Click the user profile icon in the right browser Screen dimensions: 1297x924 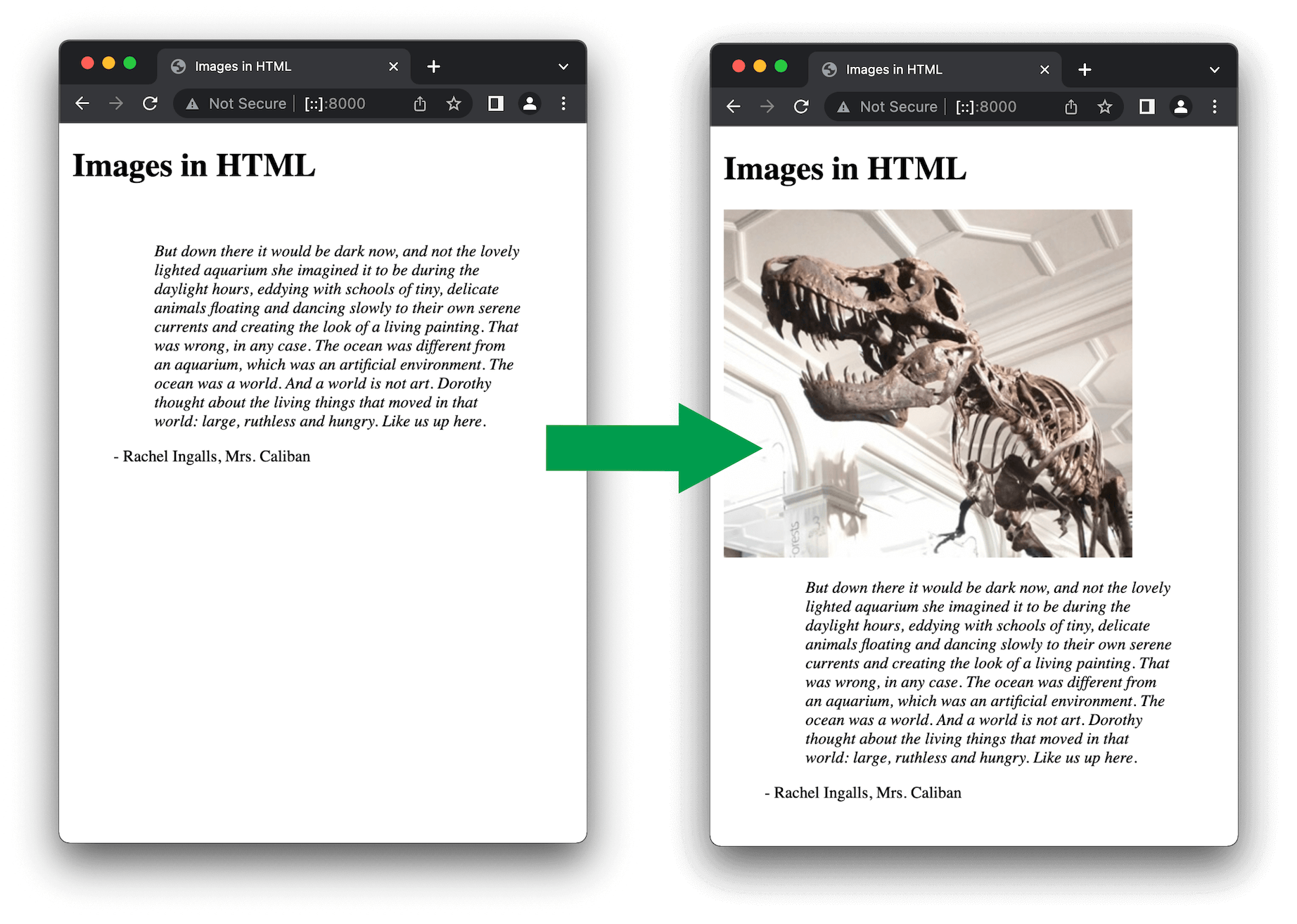coord(1181,106)
